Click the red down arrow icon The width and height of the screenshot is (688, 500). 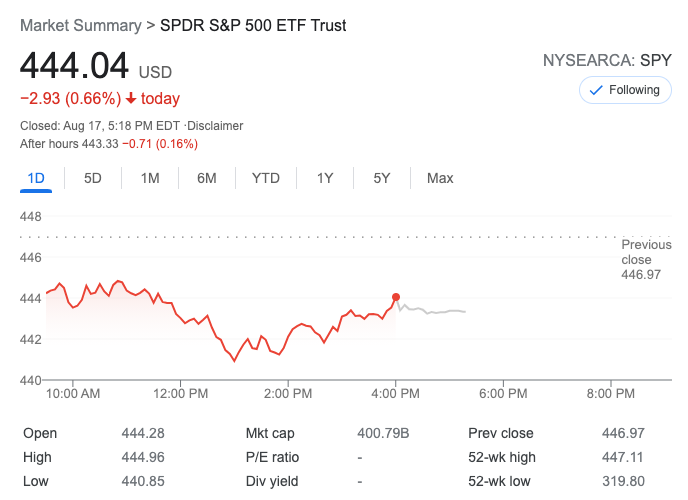point(130,99)
